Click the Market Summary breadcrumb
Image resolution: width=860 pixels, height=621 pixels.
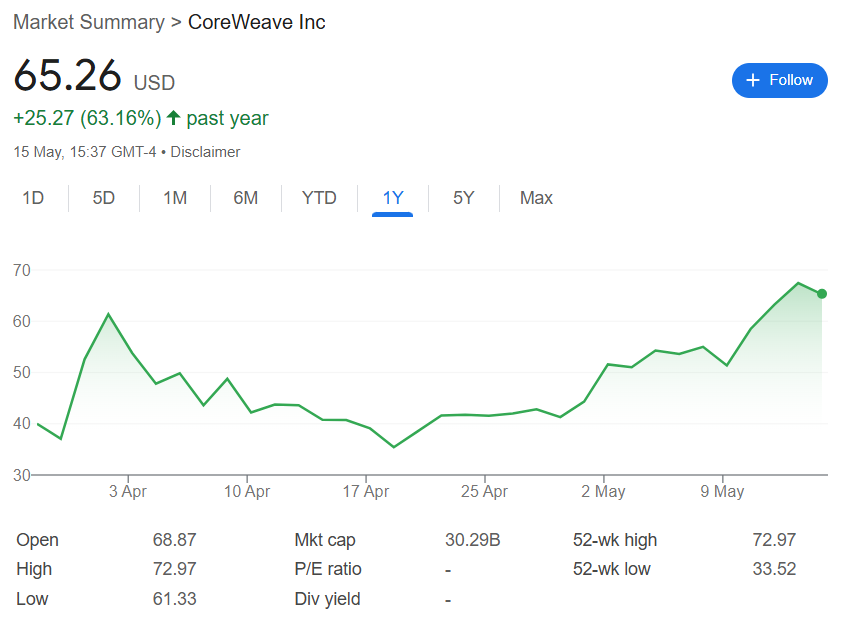pos(89,22)
